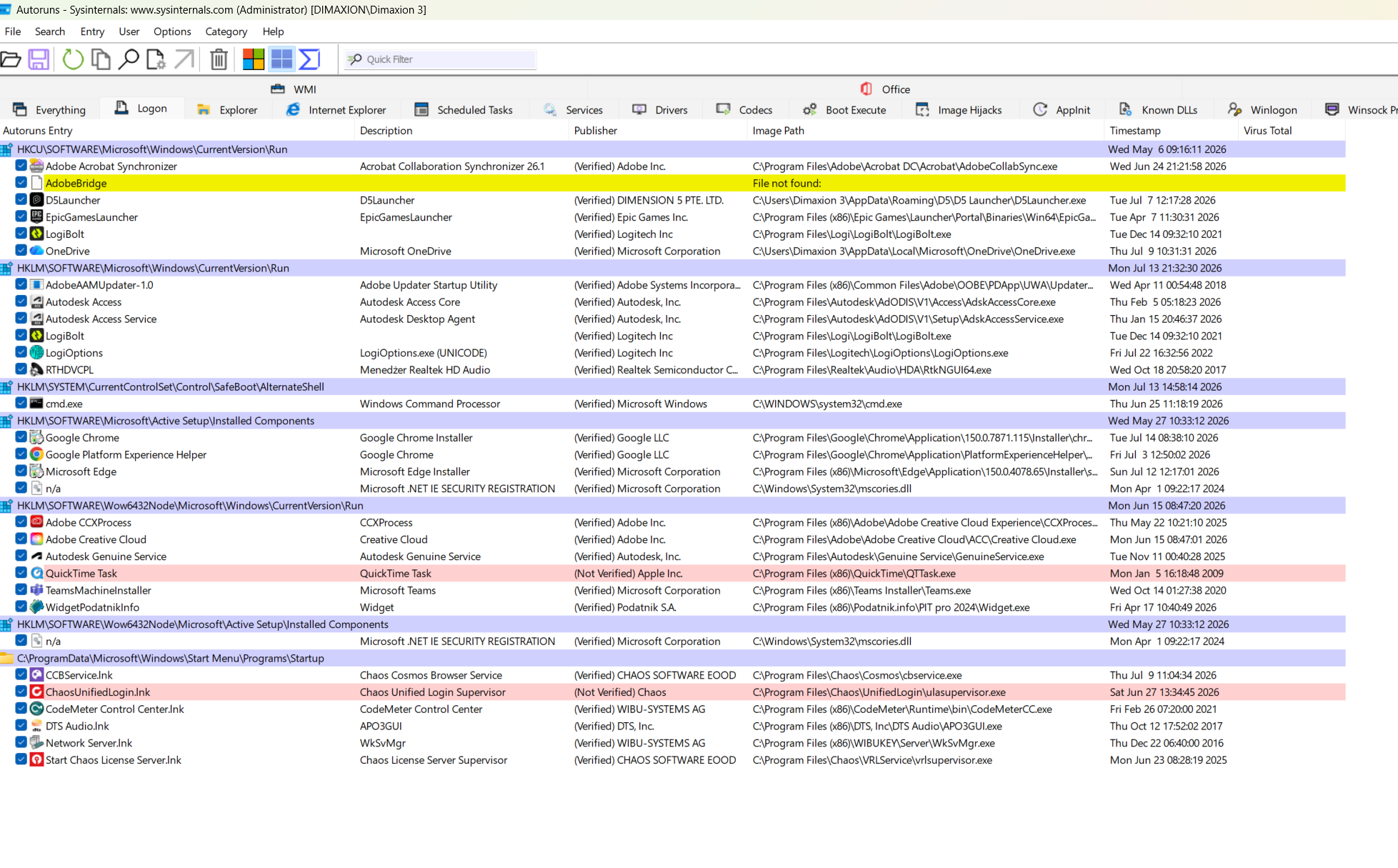
Task: Uncheck the ChaosUnifiedLogin.lnk checkbox
Action: click(x=21, y=692)
